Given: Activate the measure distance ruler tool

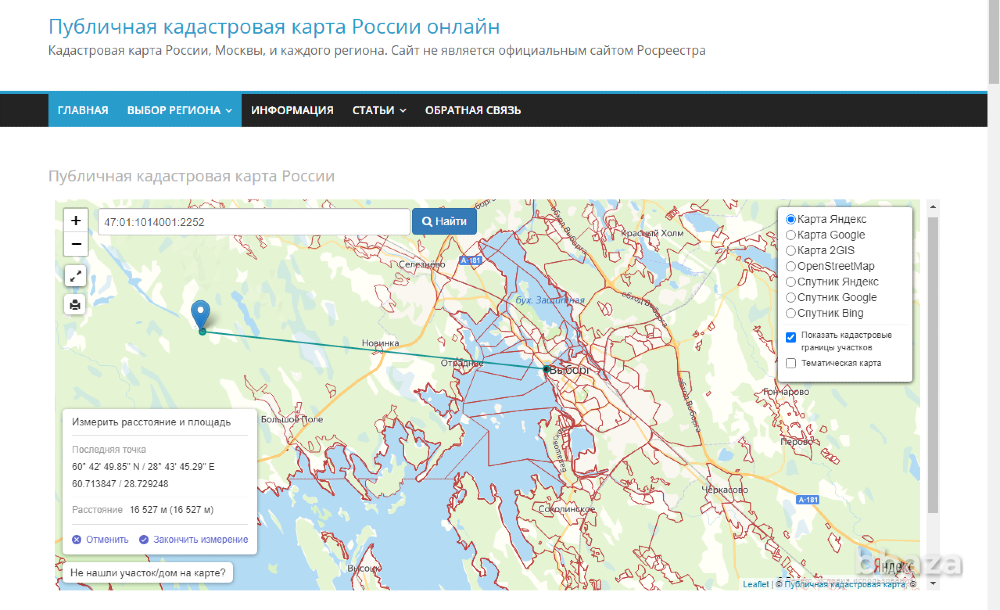Looking at the screenshot, I should click(76, 275).
